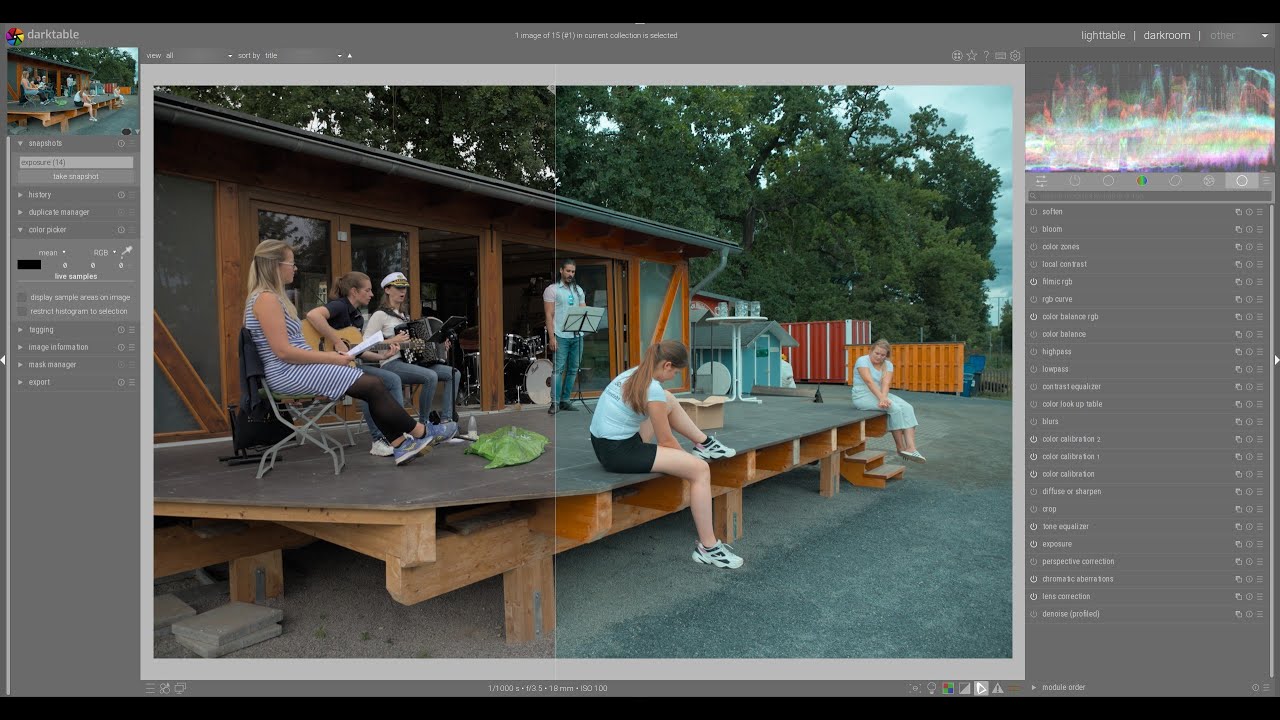Reset the bloom module parameters

click(x=1249, y=229)
